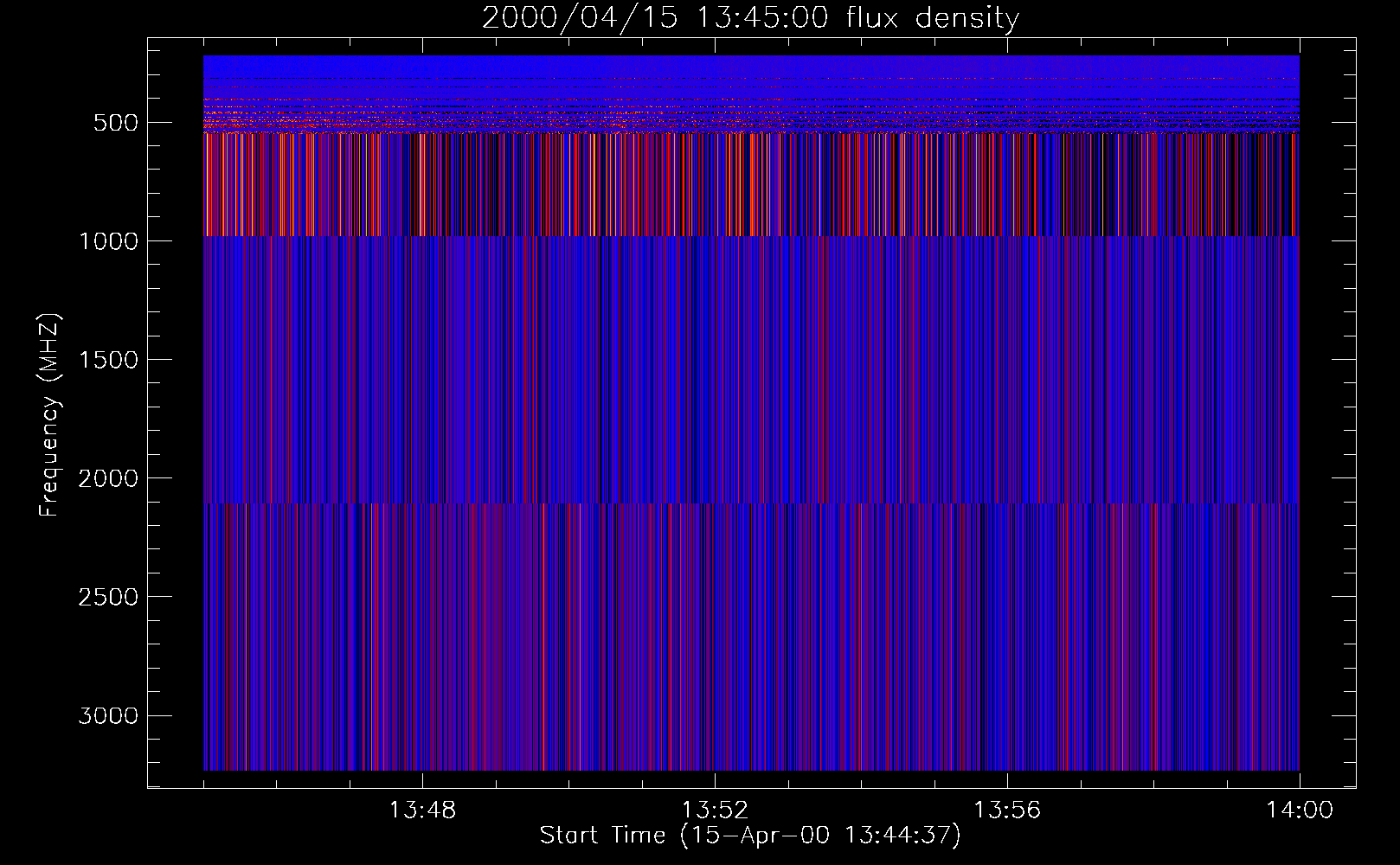This screenshot has width=1400, height=865.
Task: Click the 13:52 time tick label
Action: pos(715,811)
